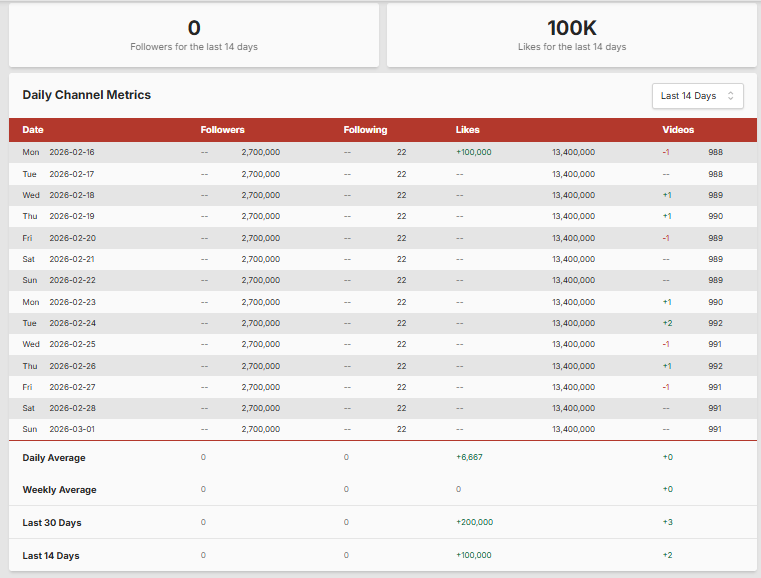Click the Date column header
The image size is (761, 578).
(x=33, y=130)
